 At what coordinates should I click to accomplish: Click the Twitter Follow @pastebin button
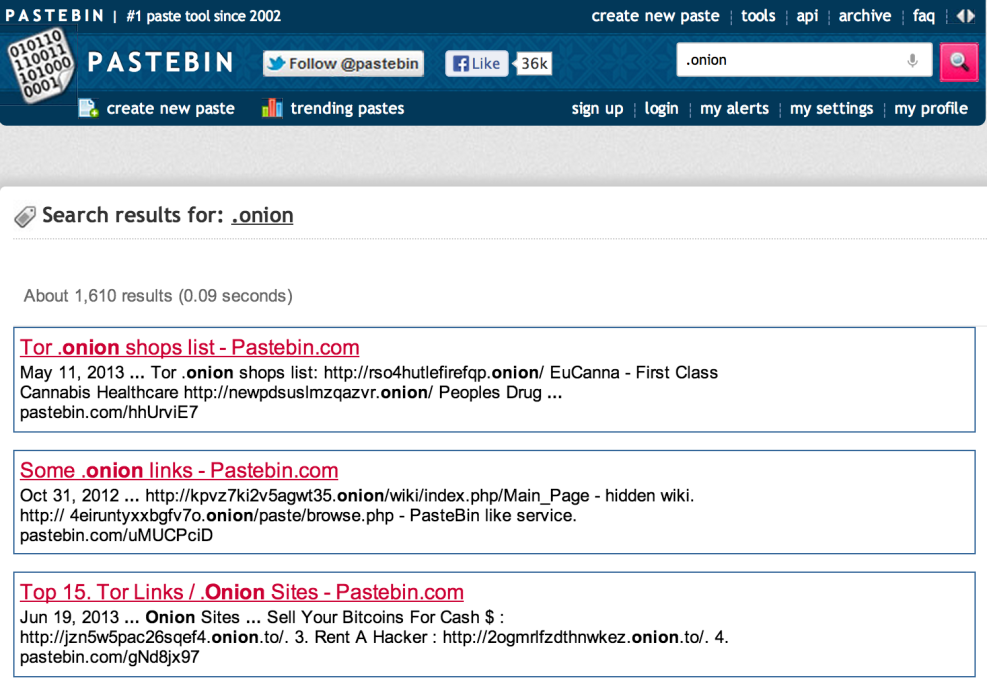(x=343, y=64)
